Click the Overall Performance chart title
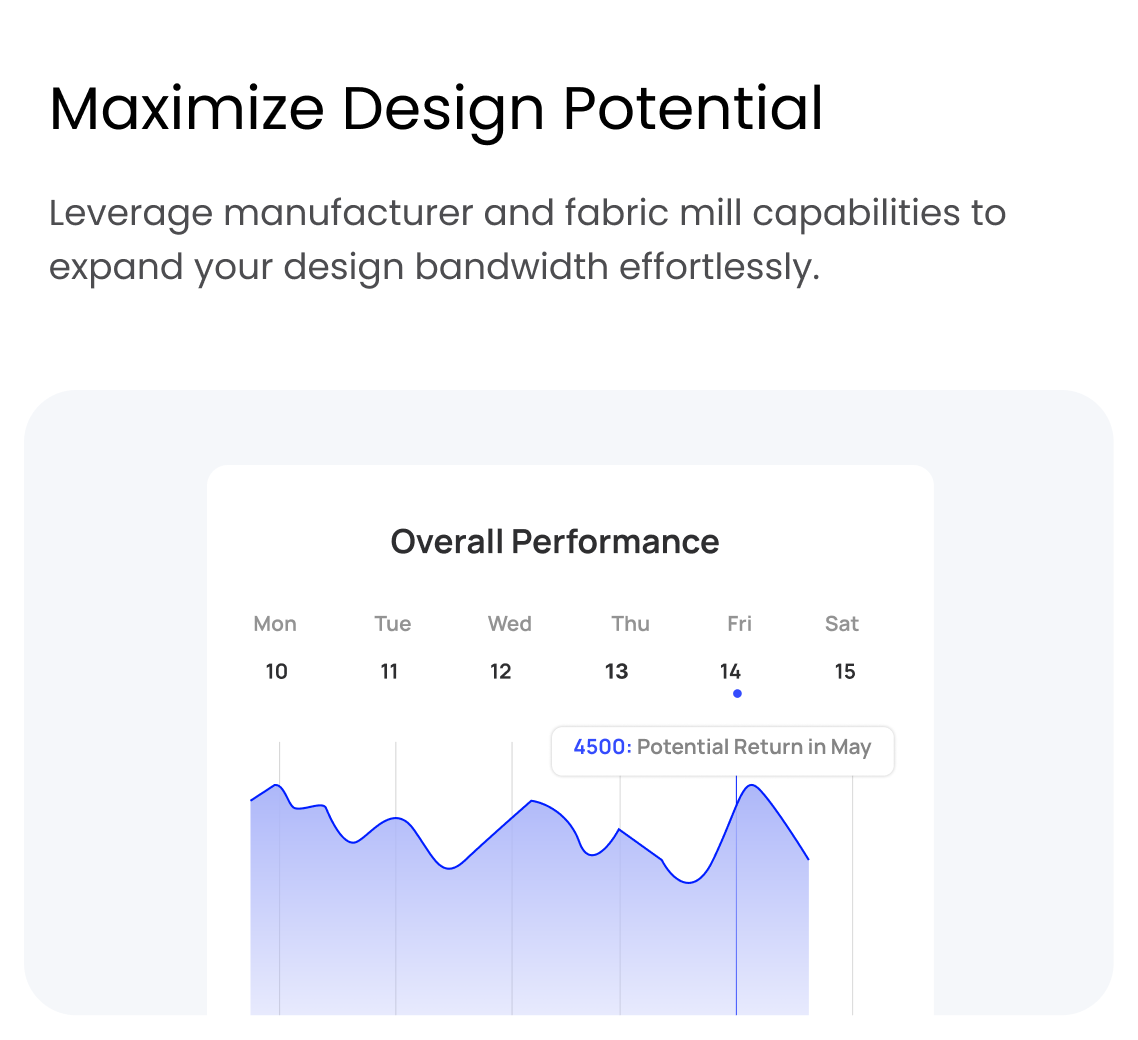Screen dimensions: 1138x1040 (555, 542)
